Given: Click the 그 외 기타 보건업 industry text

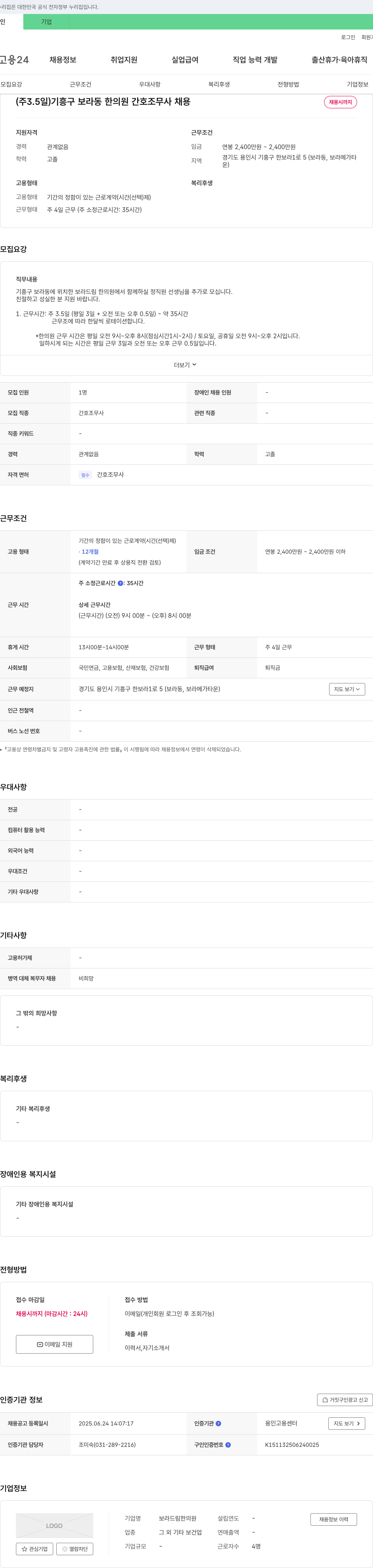Looking at the screenshot, I should tap(180, 1532).
